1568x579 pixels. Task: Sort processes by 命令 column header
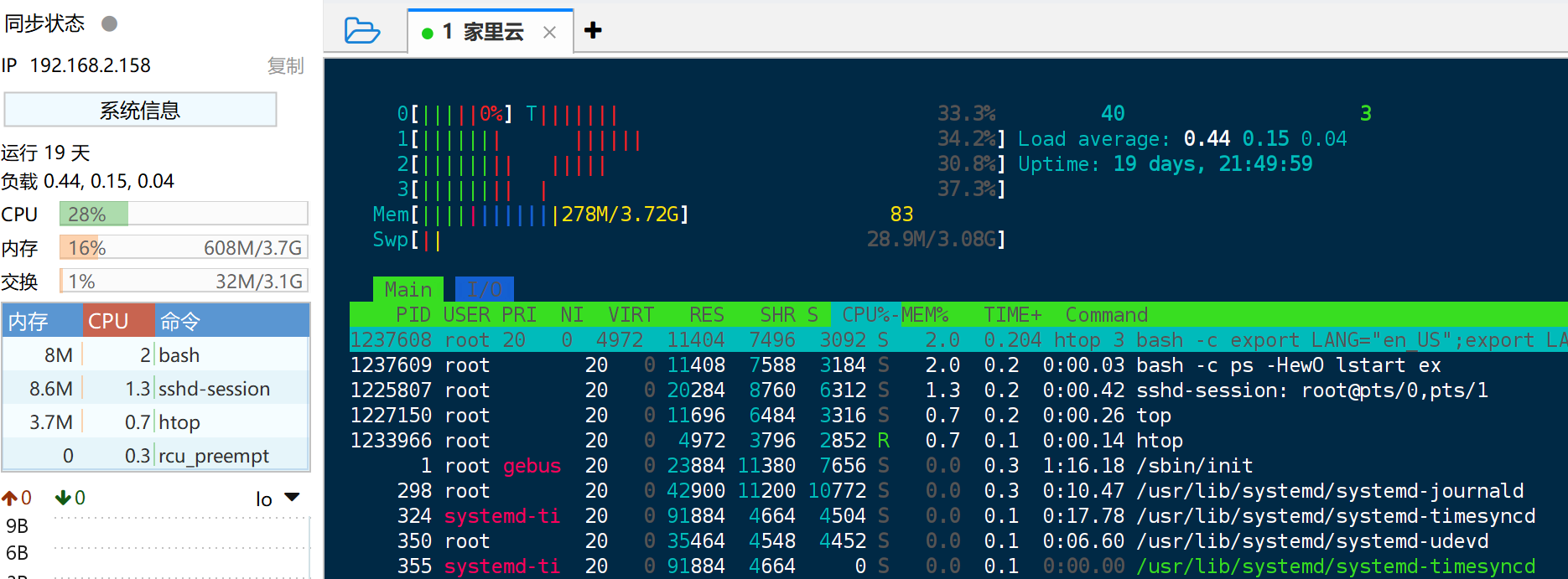[x=232, y=321]
